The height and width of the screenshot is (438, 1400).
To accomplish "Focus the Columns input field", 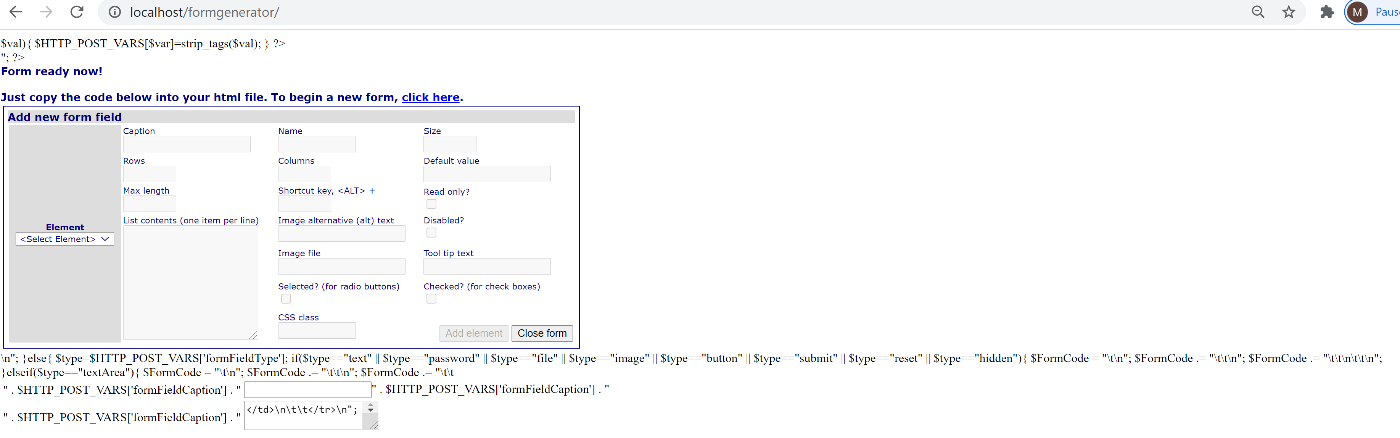I will point(304,174).
